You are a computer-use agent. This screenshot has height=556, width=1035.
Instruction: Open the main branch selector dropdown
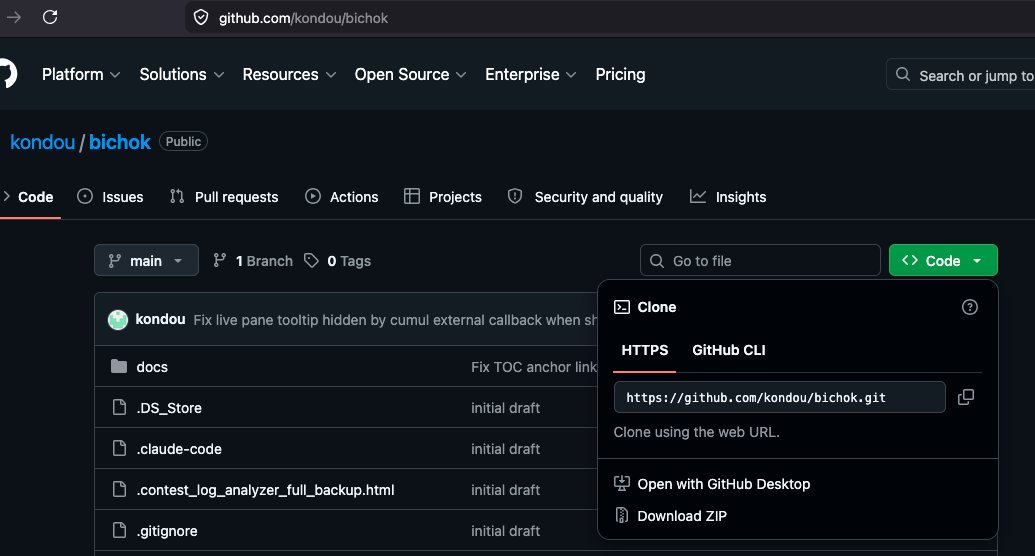click(146, 261)
